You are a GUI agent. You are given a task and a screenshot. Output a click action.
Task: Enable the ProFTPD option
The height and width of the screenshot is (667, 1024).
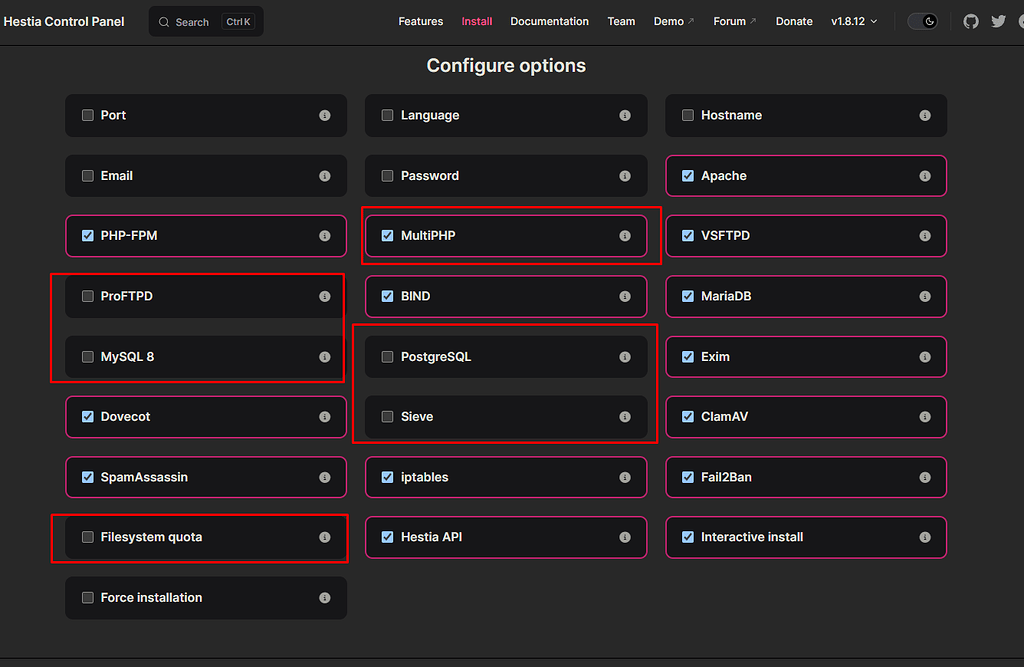coord(87,296)
